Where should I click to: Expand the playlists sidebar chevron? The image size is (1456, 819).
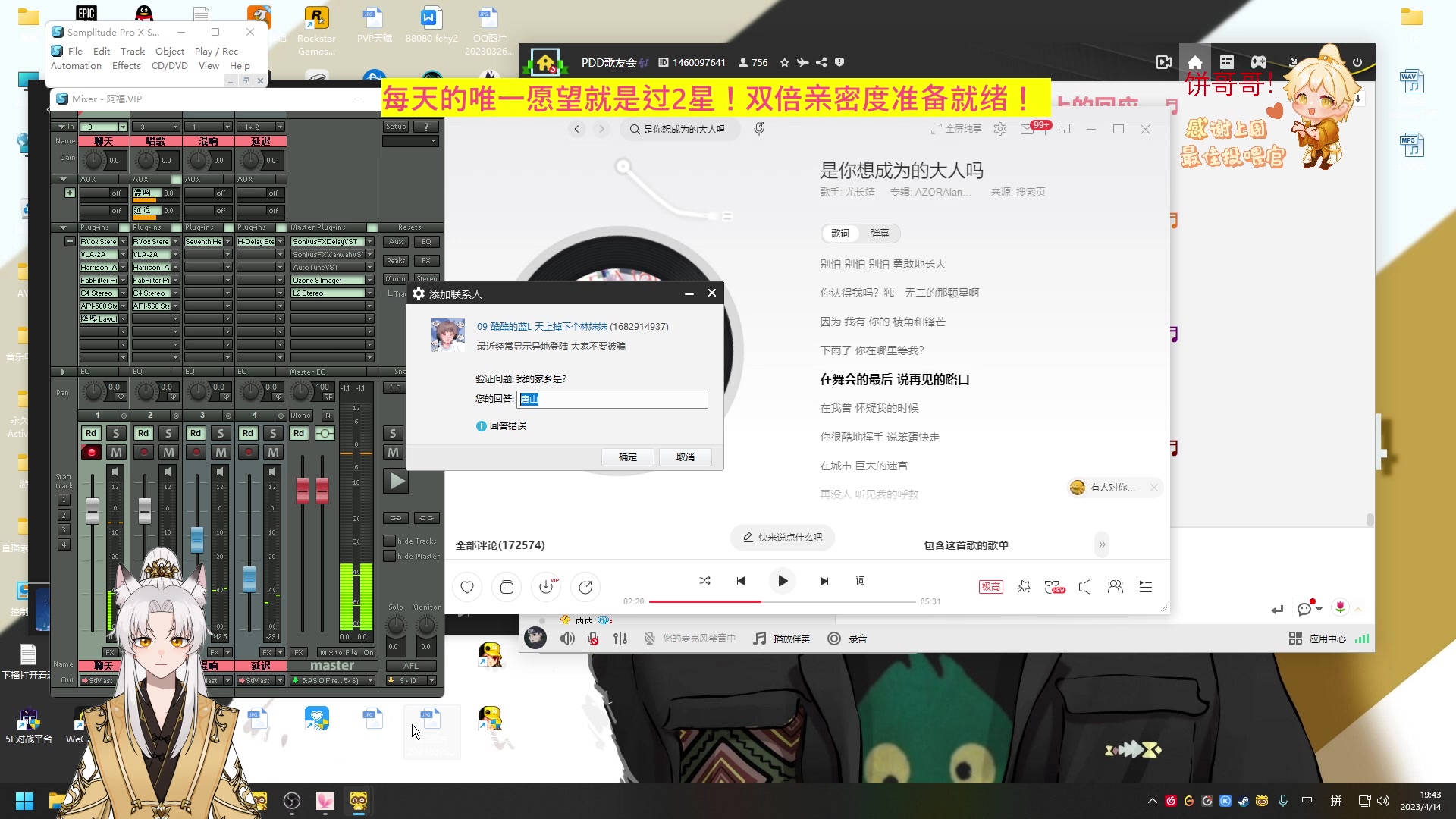(x=1102, y=544)
